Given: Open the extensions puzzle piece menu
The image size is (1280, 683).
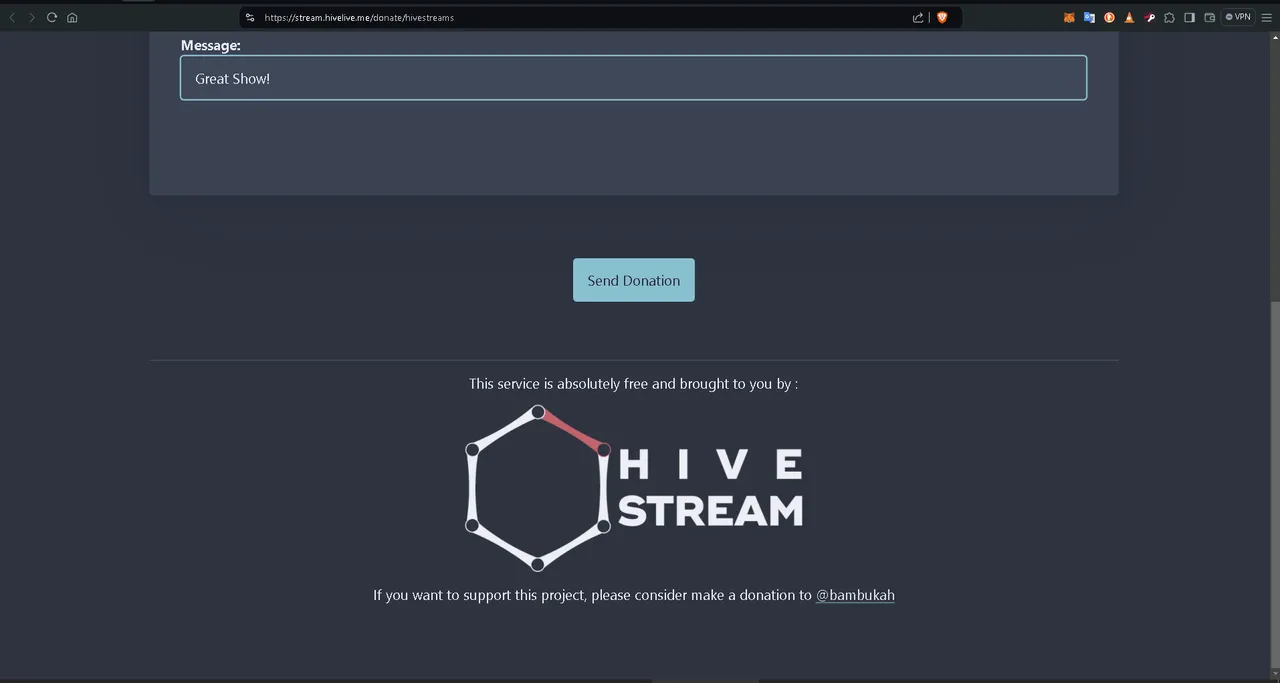Looking at the screenshot, I should (x=1169, y=17).
